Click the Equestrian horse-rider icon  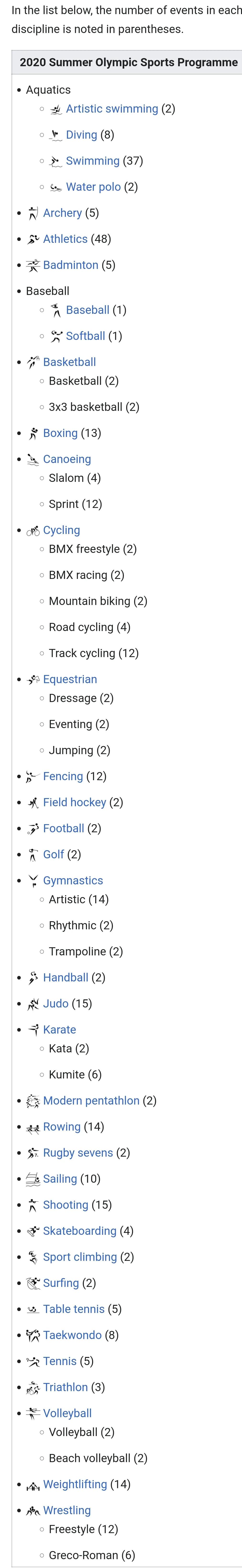tap(33, 679)
